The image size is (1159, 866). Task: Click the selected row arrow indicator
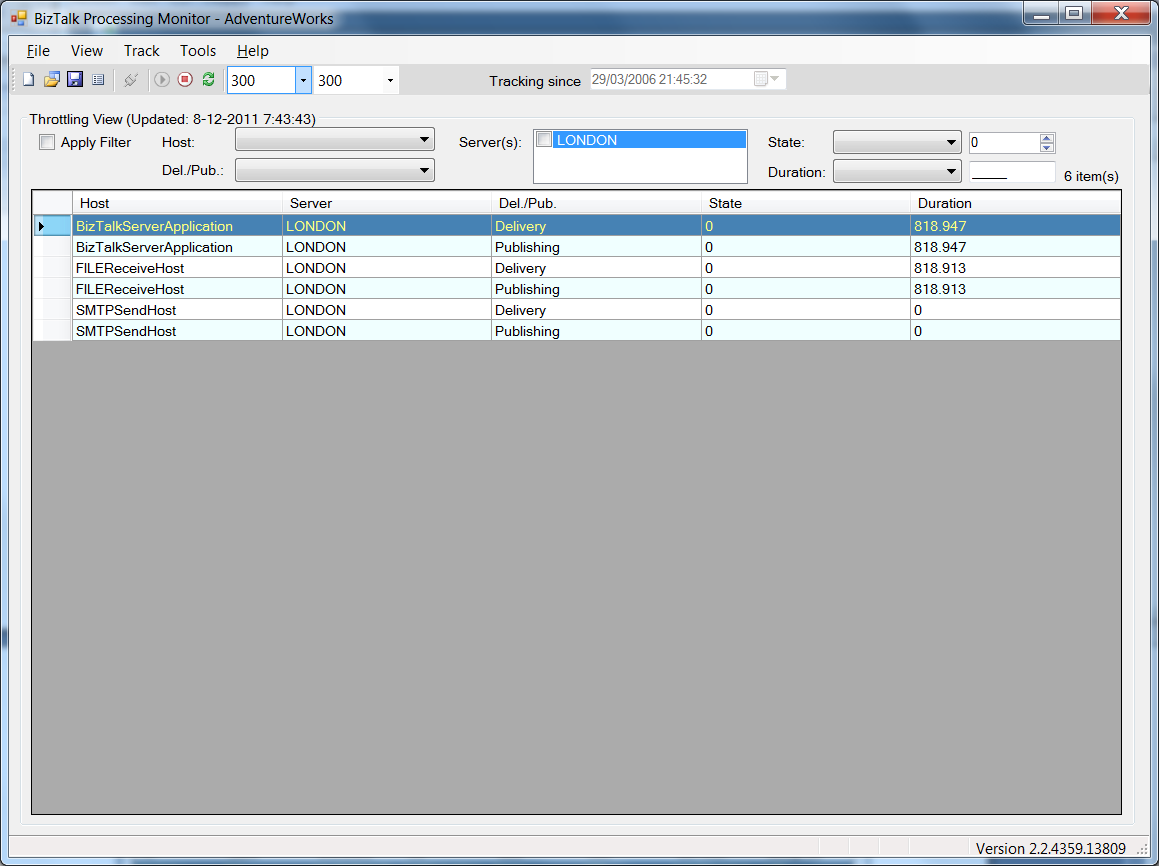coord(41,226)
